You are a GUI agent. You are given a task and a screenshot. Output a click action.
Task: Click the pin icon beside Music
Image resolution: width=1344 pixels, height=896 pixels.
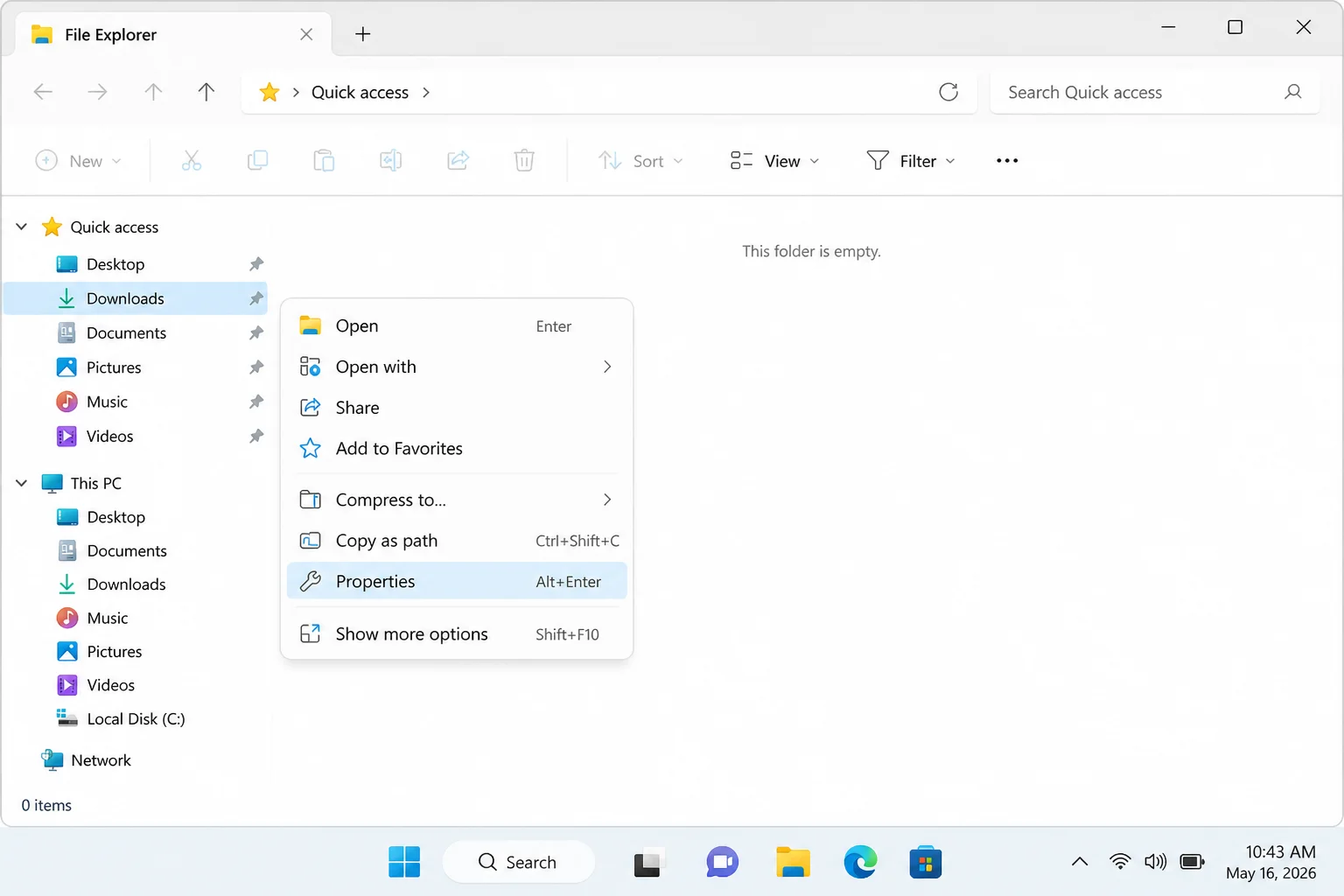255,402
